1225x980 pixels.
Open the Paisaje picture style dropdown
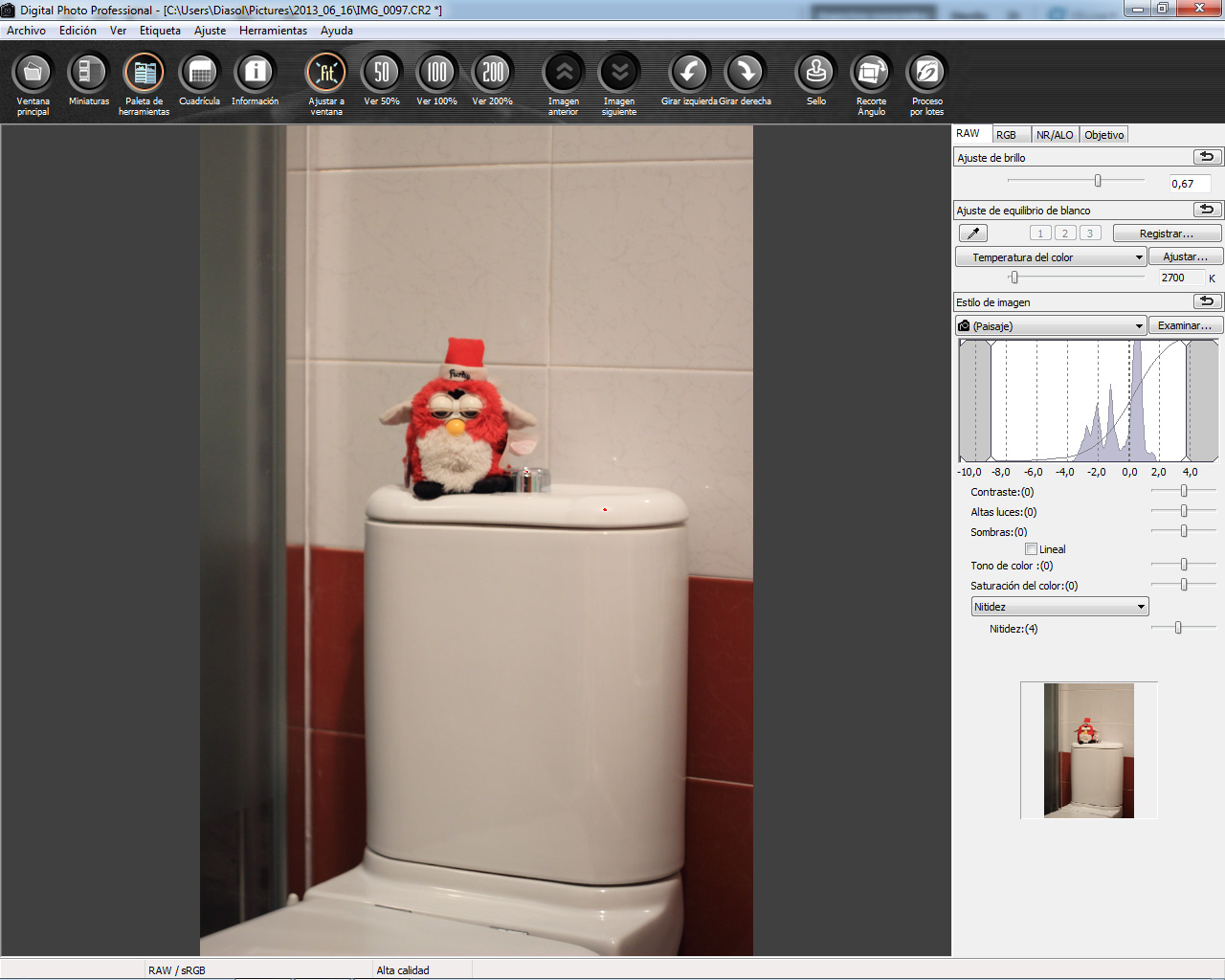tap(1051, 325)
